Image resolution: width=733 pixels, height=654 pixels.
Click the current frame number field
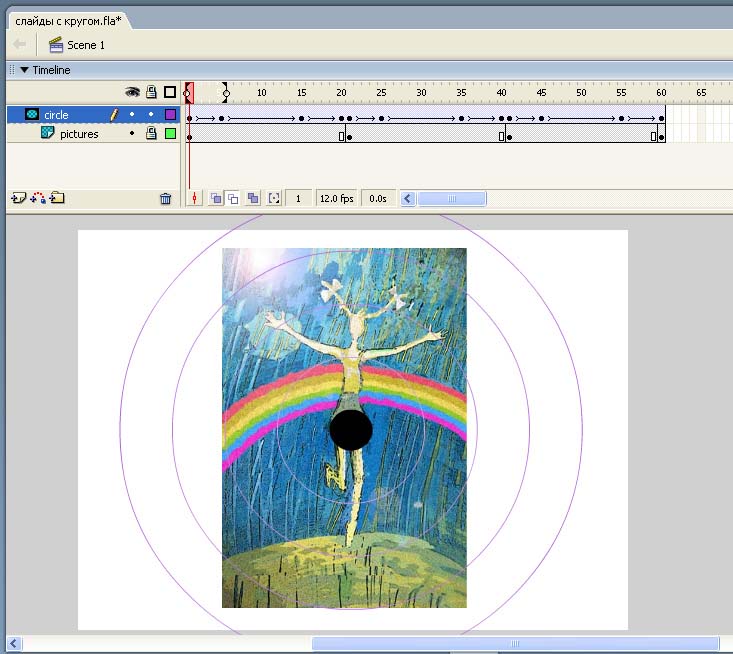(x=298, y=199)
